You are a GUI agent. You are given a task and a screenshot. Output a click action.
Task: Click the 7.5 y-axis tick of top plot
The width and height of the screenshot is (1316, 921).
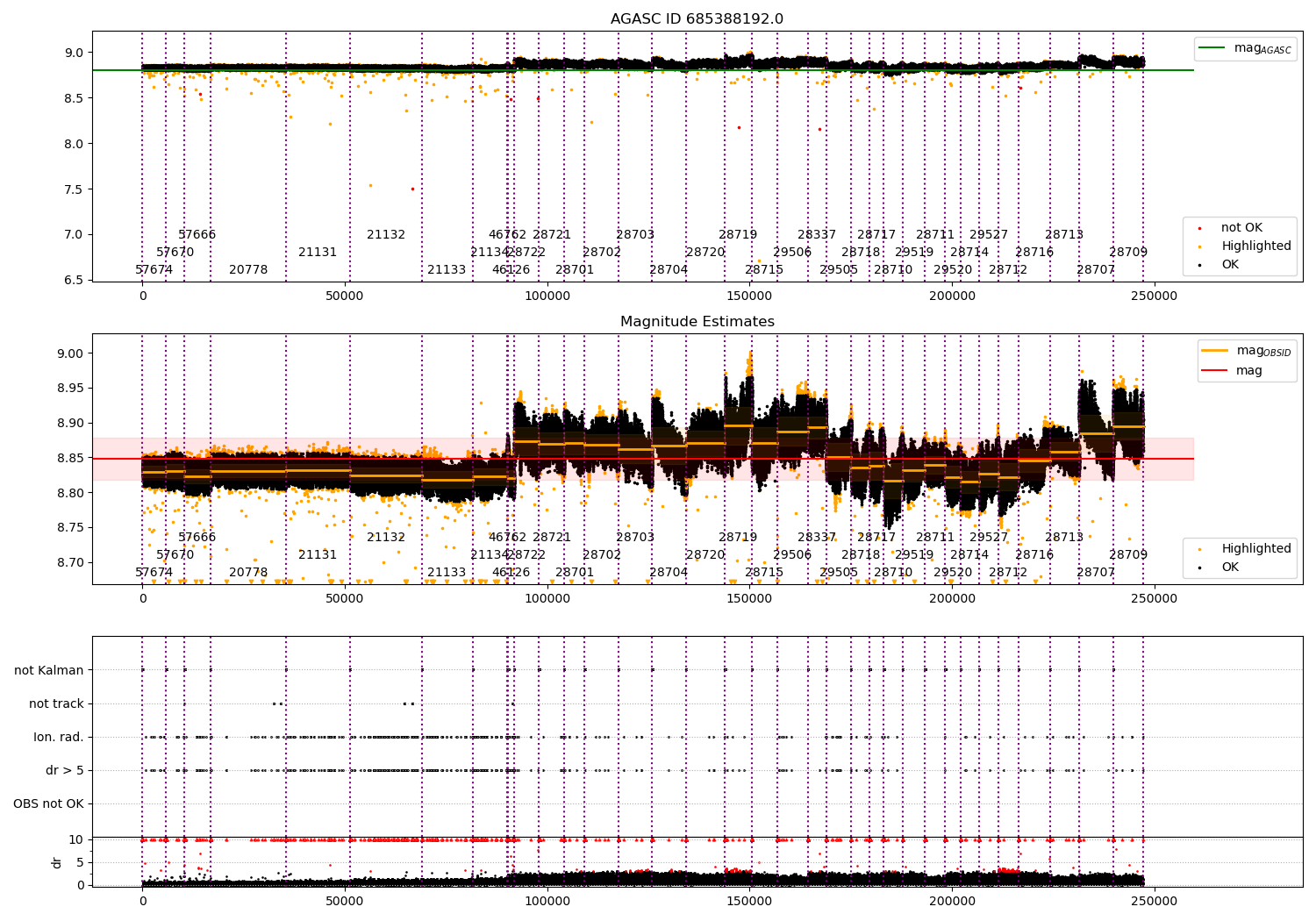(x=74, y=189)
